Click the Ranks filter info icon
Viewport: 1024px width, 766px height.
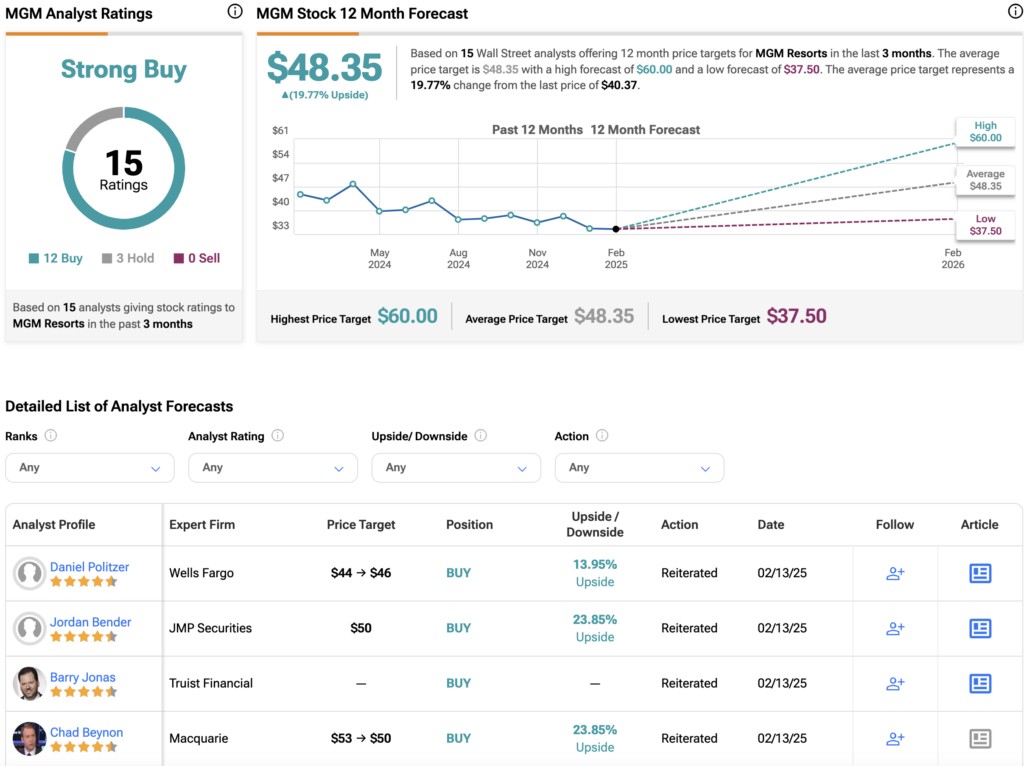(x=51, y=436)
